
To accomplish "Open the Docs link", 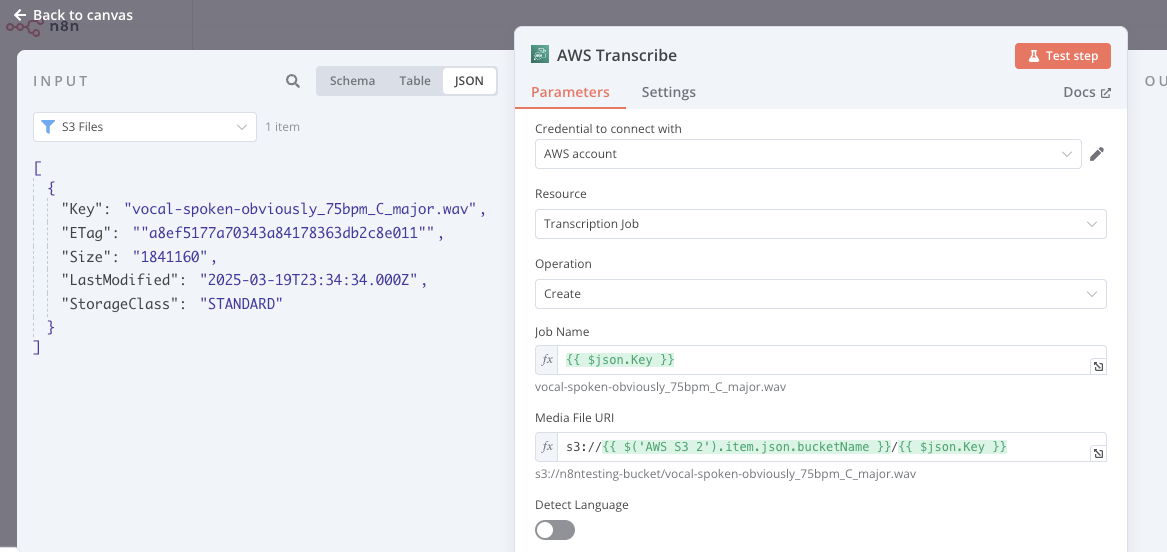I will (x=1087, y=92).
